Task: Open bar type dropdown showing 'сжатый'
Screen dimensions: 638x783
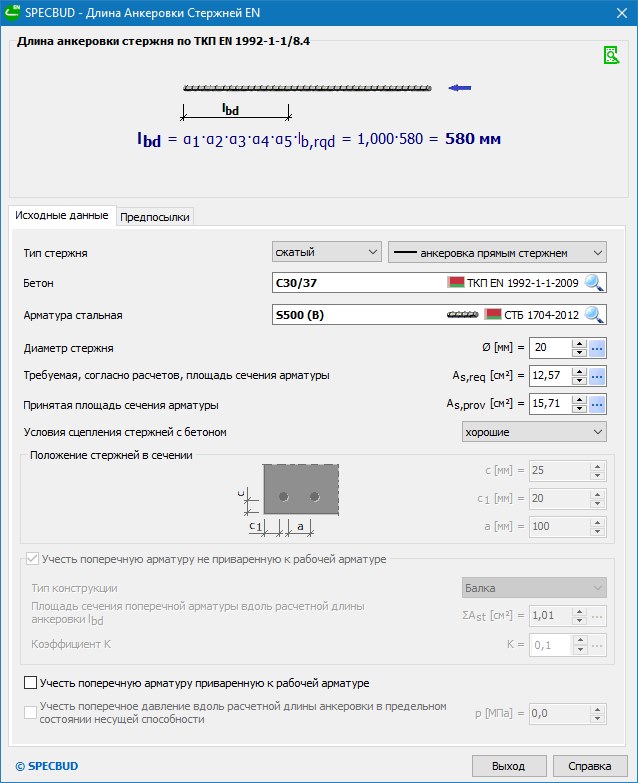Action: tap(326, 252)
